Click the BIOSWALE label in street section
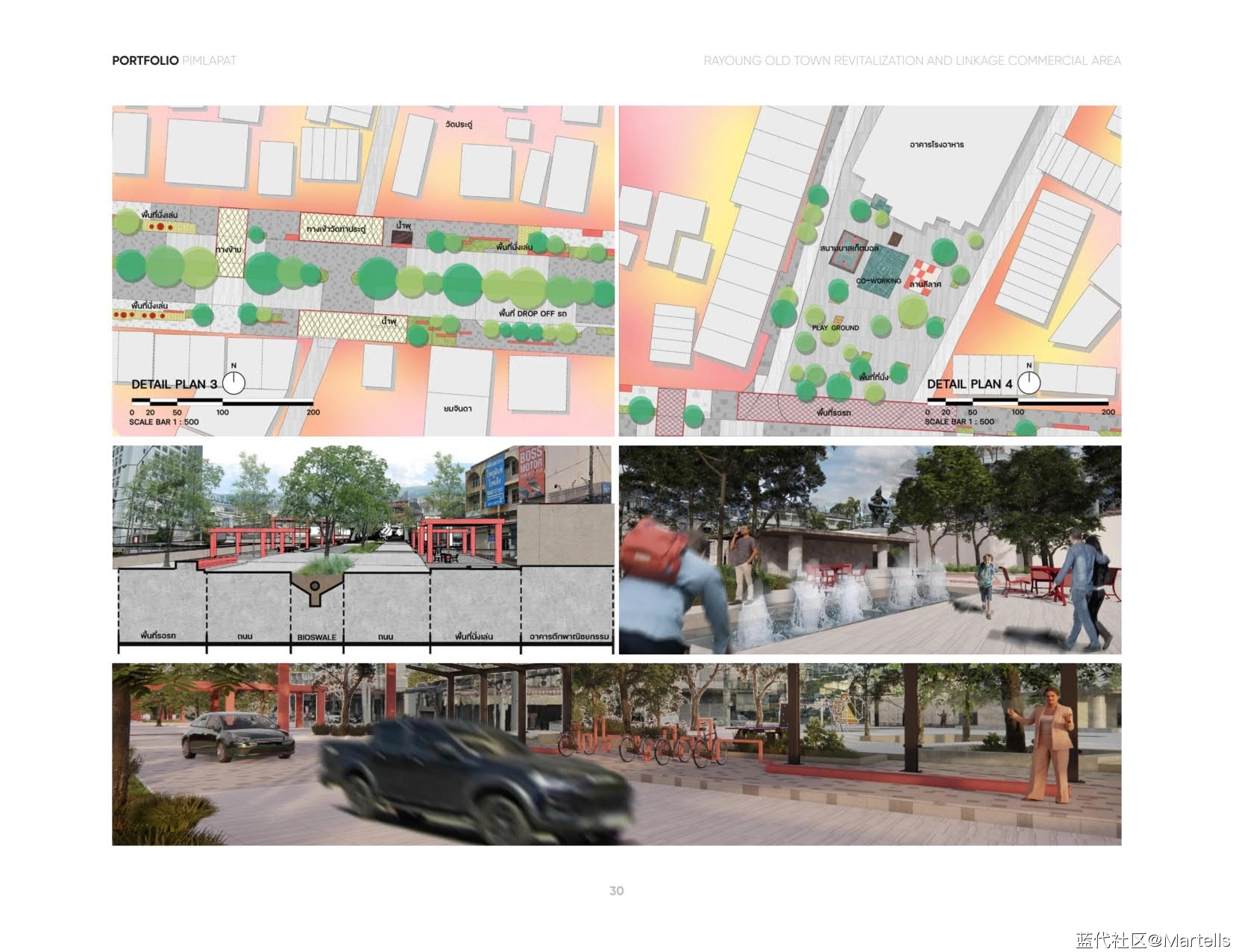Image resolution: width=1233 pixels, height=952 pixels. 316,637
